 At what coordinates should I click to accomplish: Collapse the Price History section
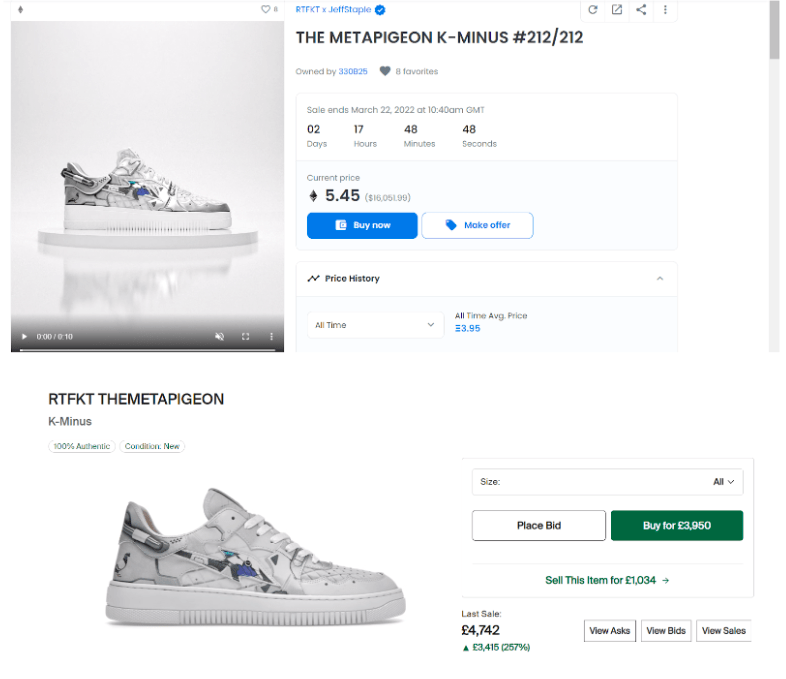pyautogui.click(x=659, y=279)
